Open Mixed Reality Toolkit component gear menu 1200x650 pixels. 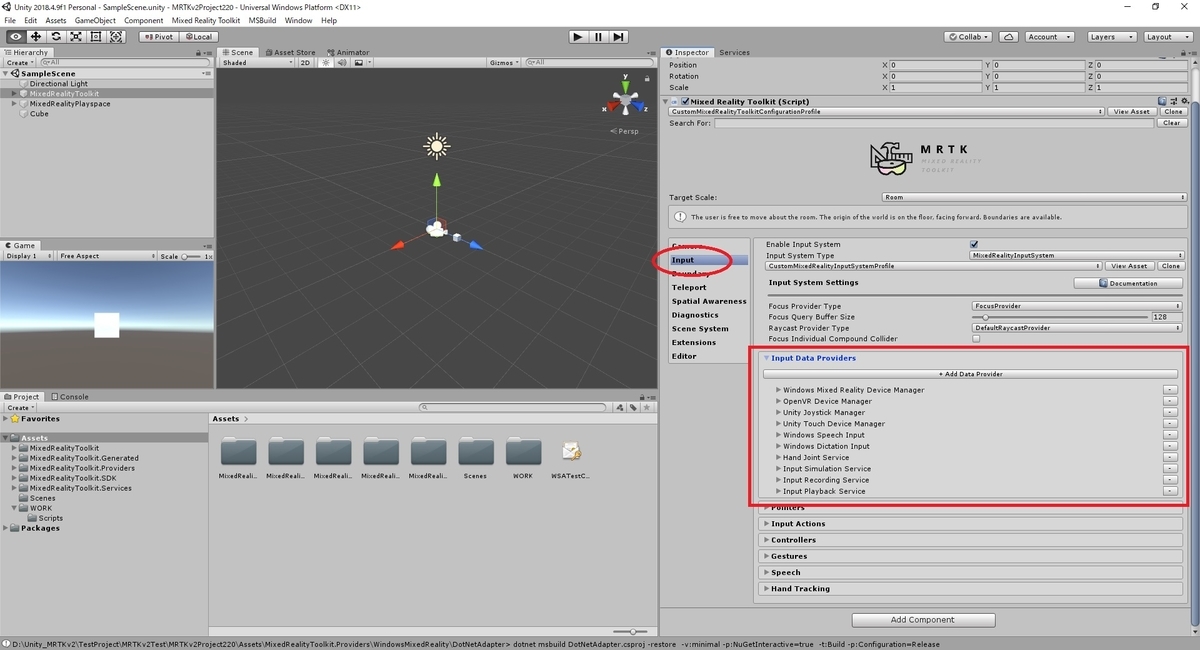click(x=1183, y=101)
